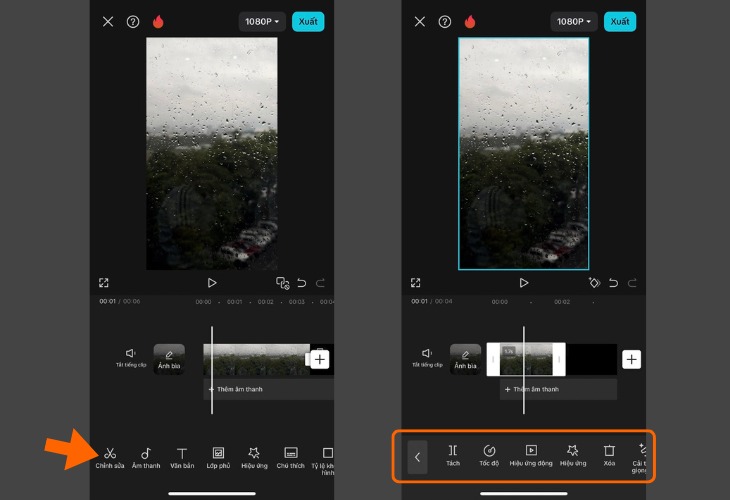This screenshot has width=730, height=500.
Task: Open Ảnh bìa cover thumbnail in left screen
Action: pos(169,358)
